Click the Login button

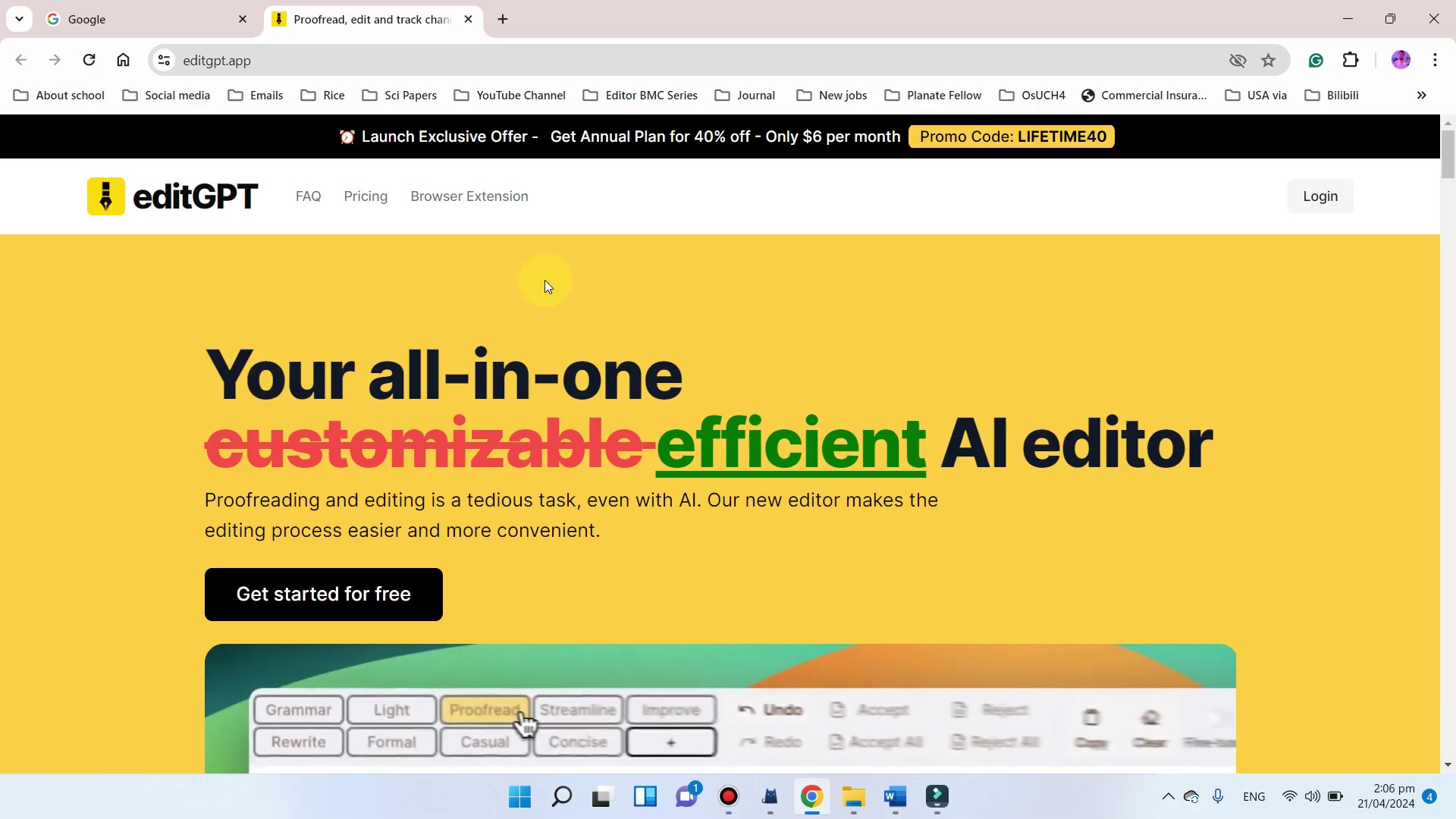click(1320, 196)
